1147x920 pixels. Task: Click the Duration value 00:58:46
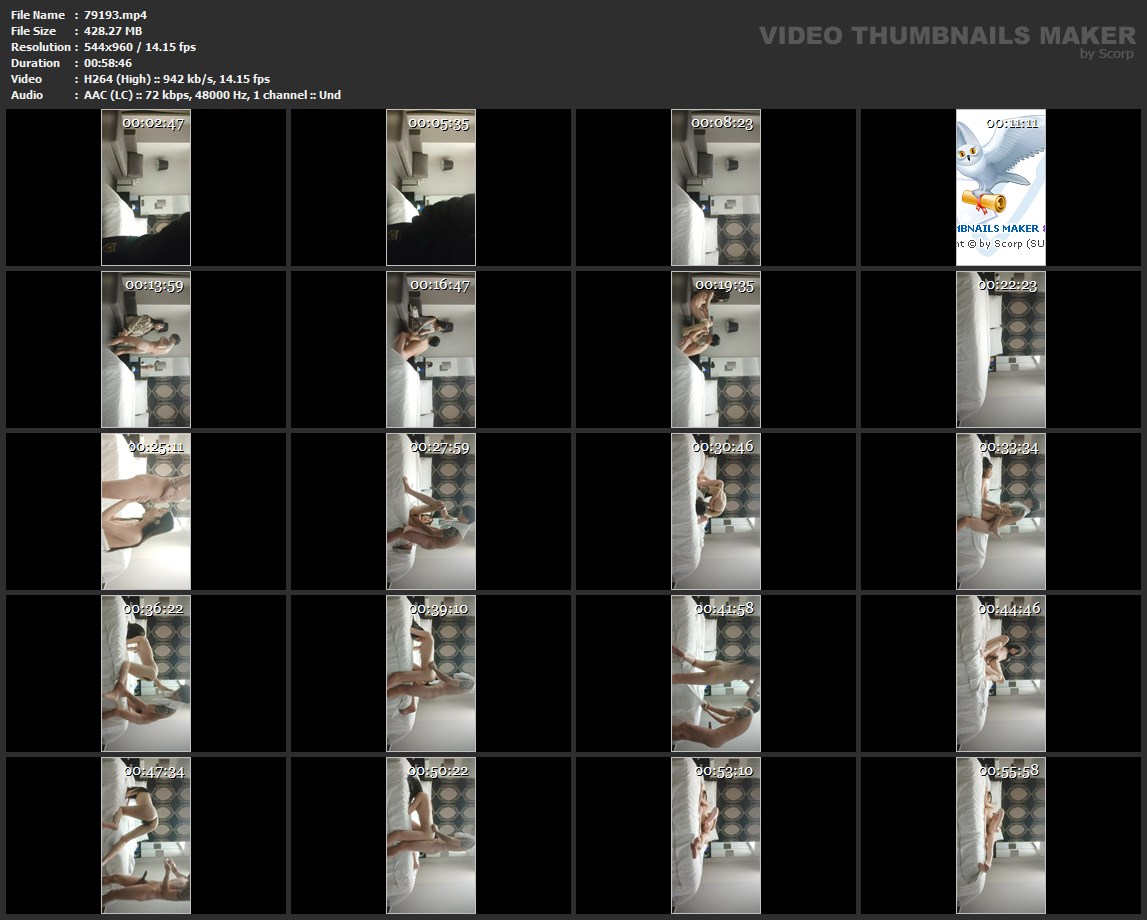click(108, 63)
